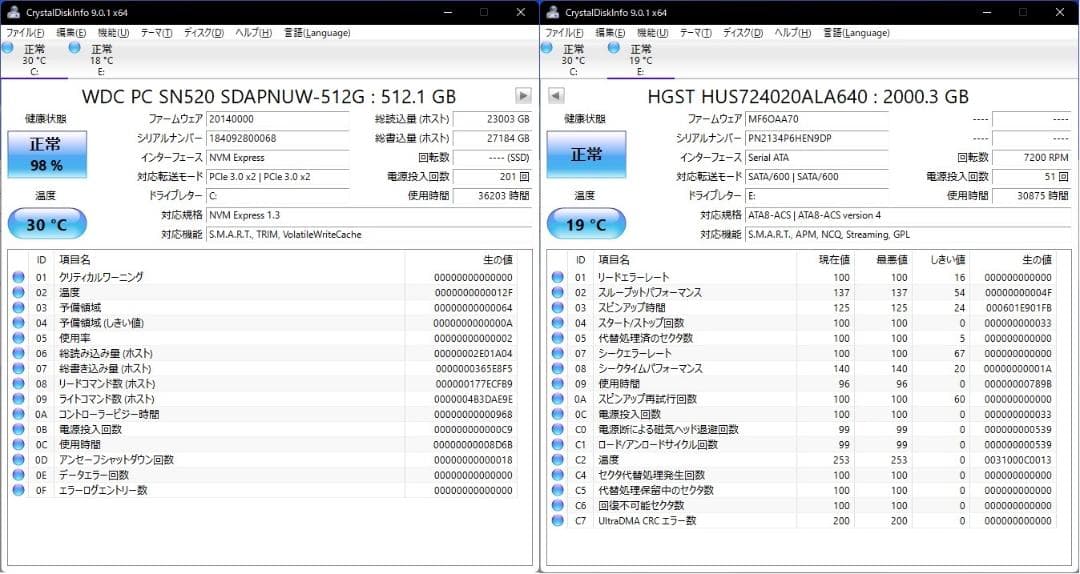Click 電源投入回数 value 201 回
Image resolution: width=1080 pixels, height=574 pixels.
pos(492,176)
